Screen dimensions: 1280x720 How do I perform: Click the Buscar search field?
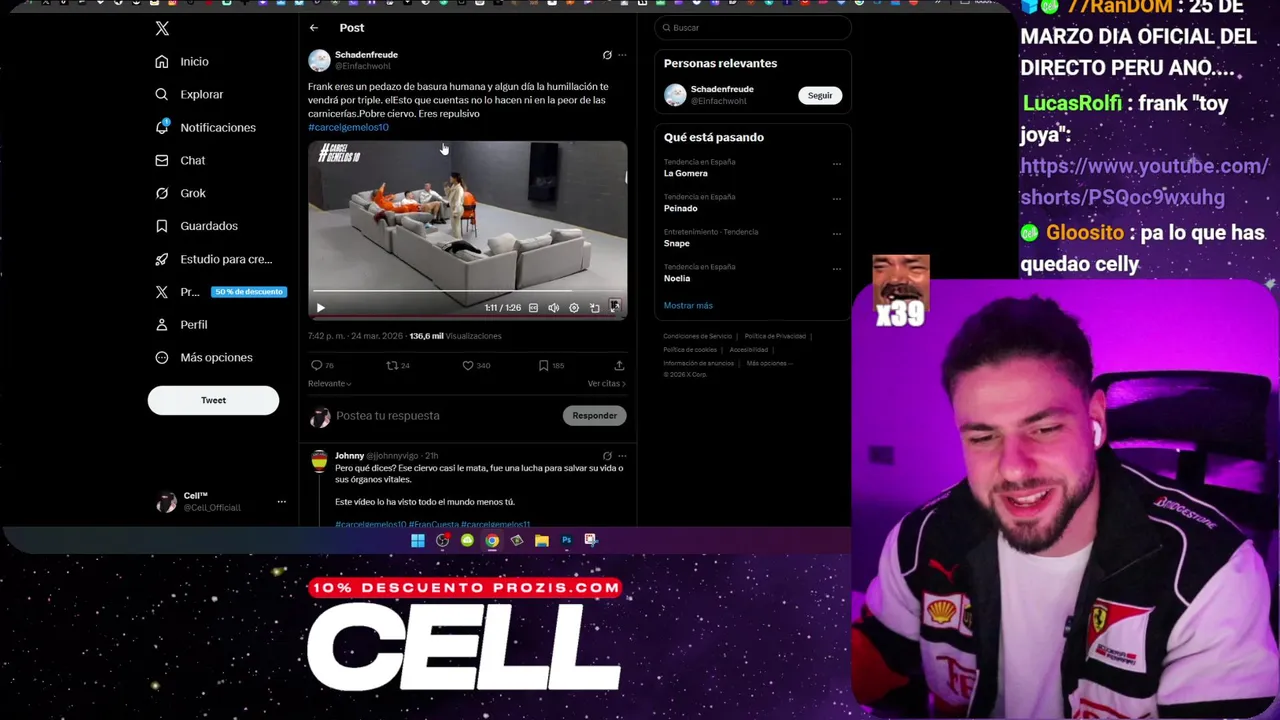pyautogui.click(x=753, y=28)
